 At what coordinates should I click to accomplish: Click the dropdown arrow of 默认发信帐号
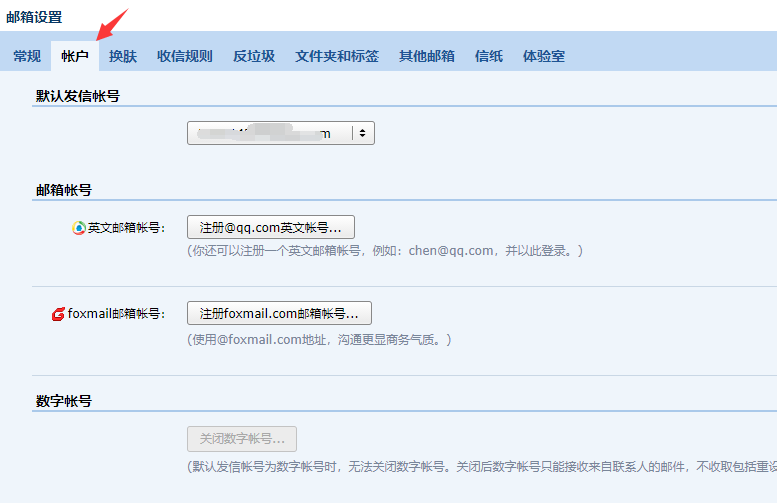[x=363, y=133]
